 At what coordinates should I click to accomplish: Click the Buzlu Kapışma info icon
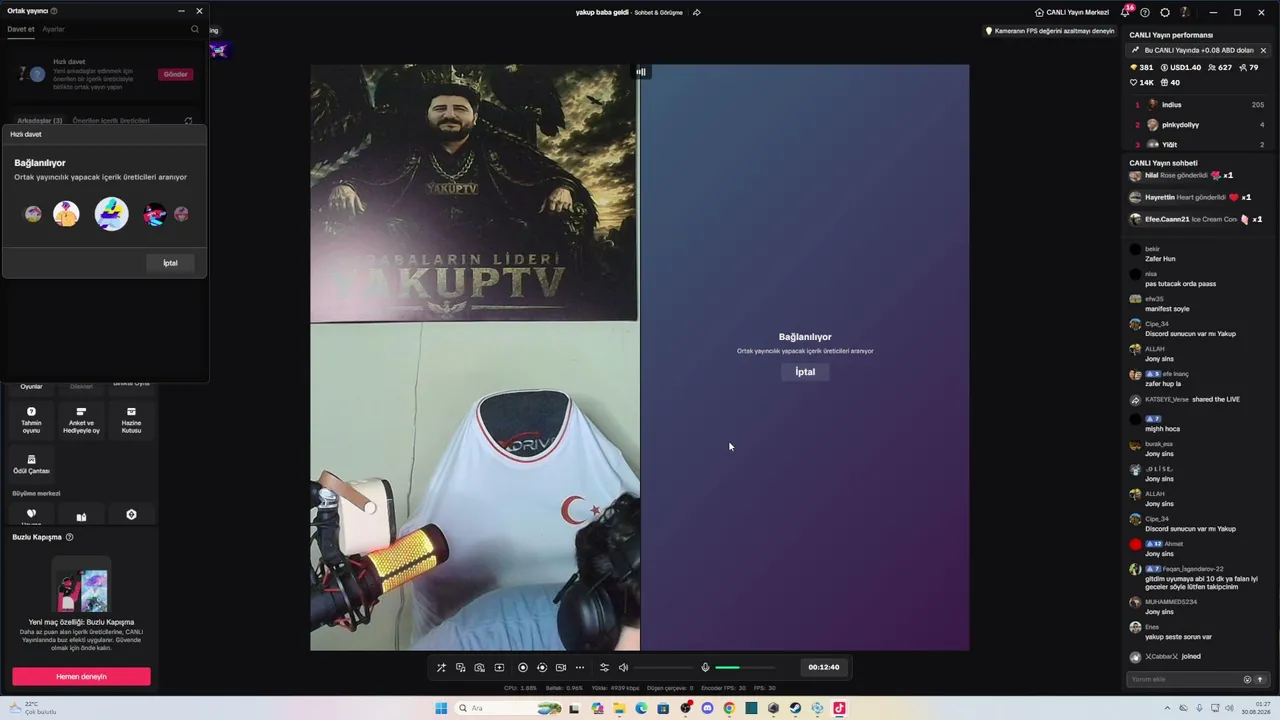click(x=69, y=537)
